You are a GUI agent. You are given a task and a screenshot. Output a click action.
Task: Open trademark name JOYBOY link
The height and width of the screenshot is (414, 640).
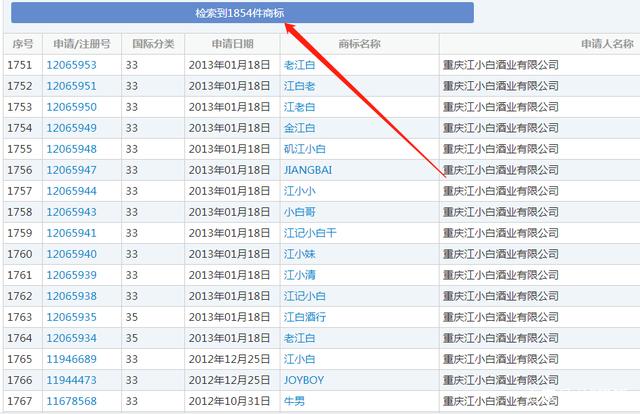coord(304,381)
